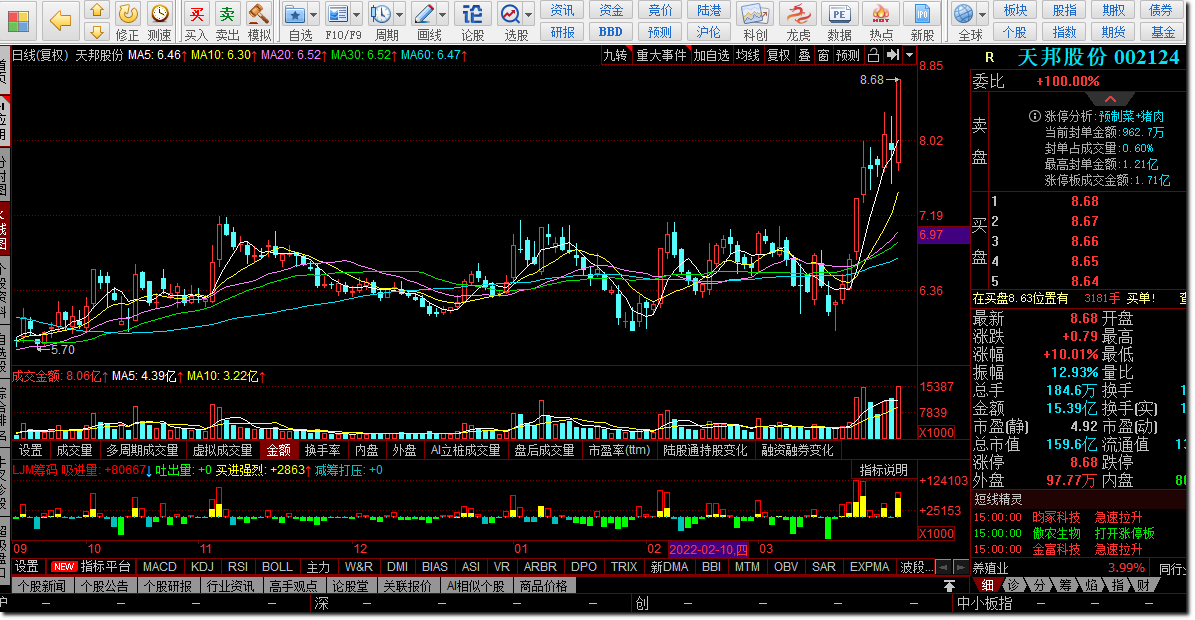Open the 卖出 sell order icon
The height and width of the screenshot is (620, 1195).
point(227,21)
